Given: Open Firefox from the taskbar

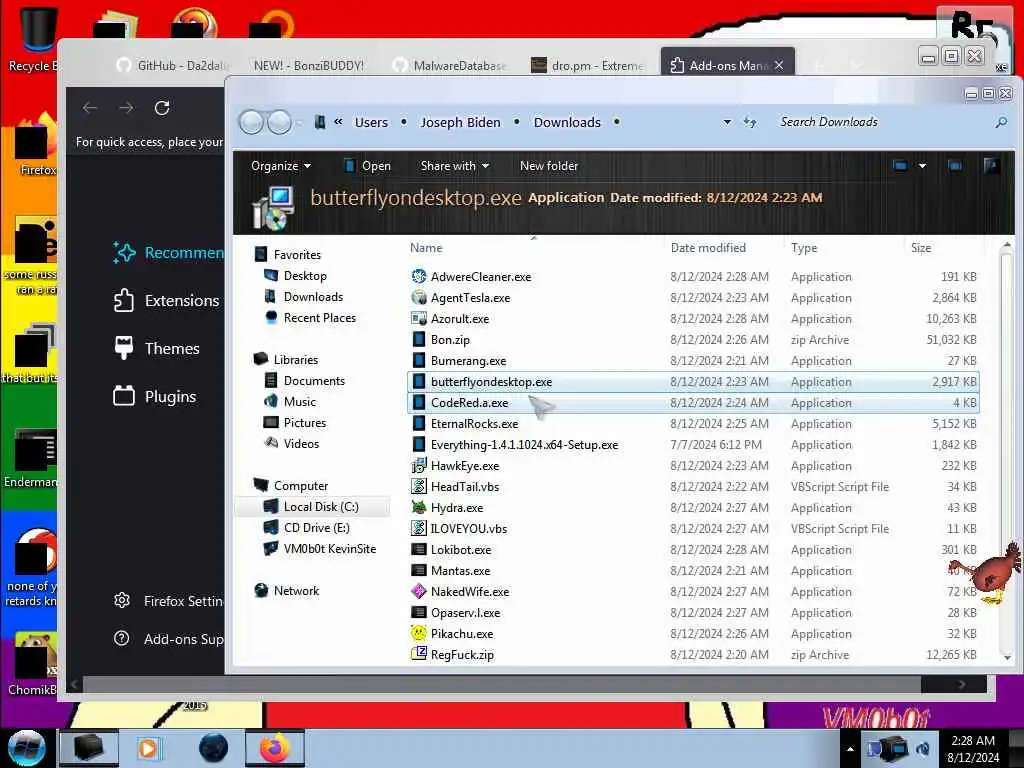Looking at the screenshot, I should pos(274,748).
